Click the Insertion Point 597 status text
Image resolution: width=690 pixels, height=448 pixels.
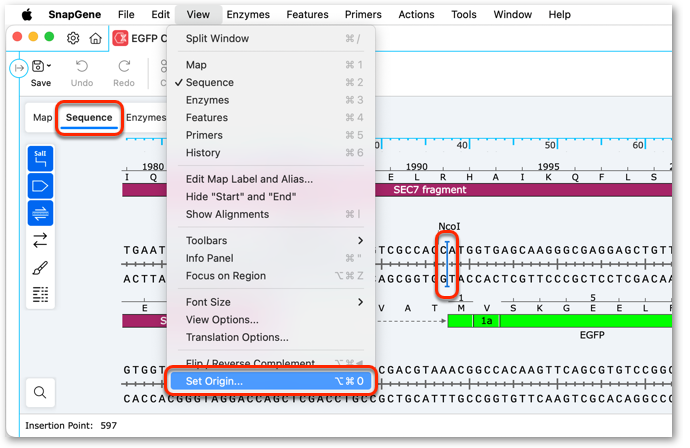[71, 426]
